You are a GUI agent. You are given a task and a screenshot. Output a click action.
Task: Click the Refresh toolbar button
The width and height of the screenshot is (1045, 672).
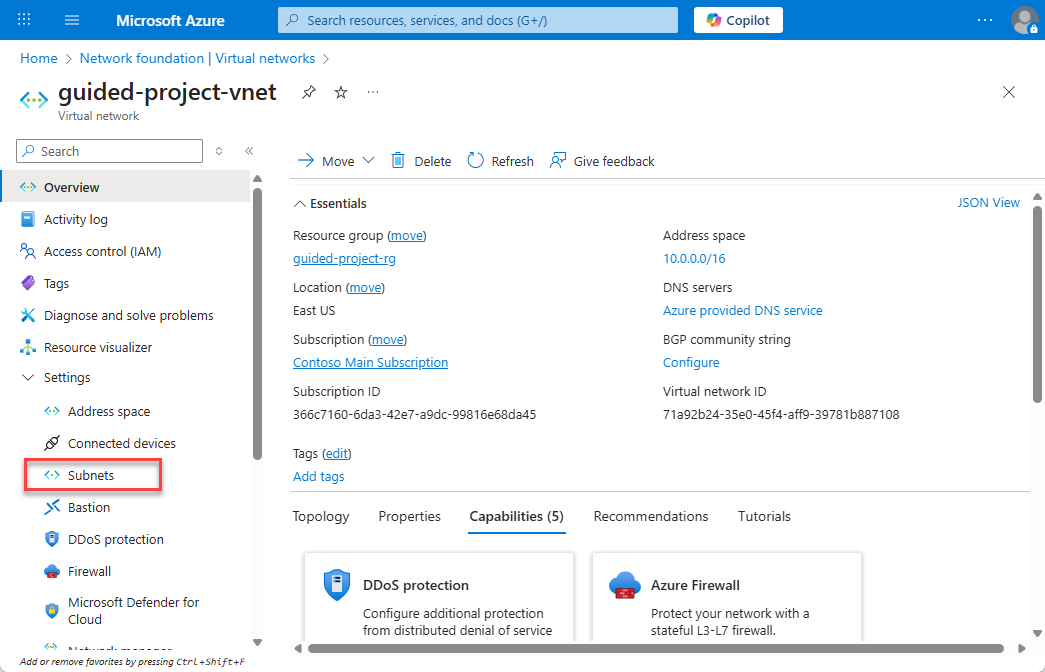pos(501,161)
